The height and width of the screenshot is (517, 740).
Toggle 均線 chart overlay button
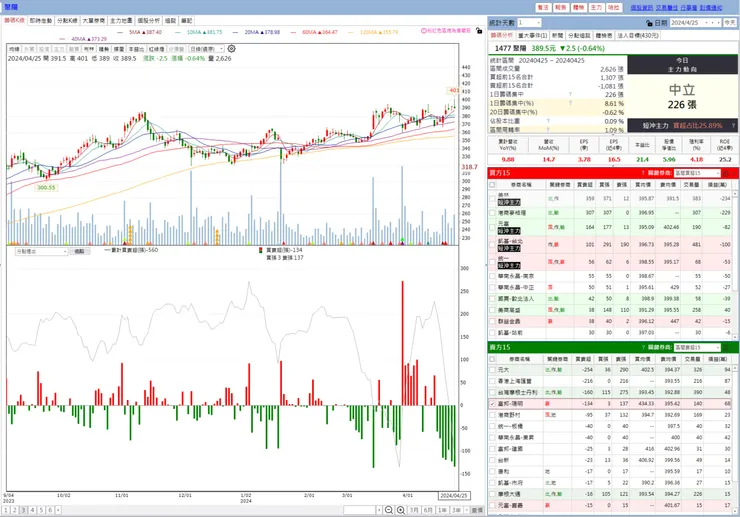(x=14, y=49)
